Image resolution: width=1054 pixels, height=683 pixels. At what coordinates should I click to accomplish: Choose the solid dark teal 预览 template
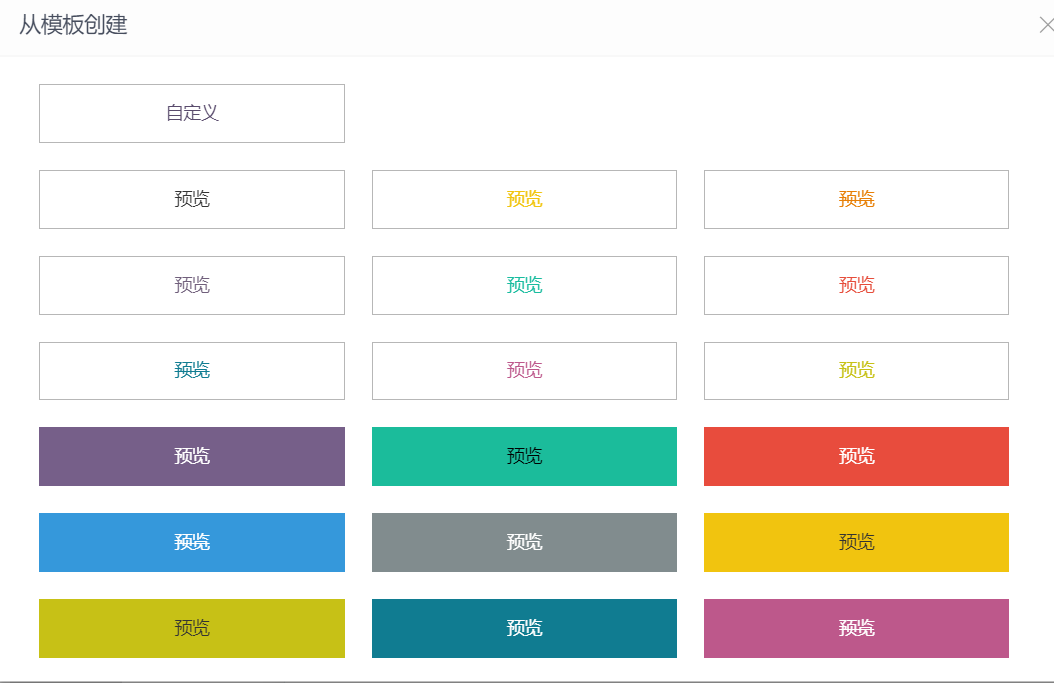(524, 628)
